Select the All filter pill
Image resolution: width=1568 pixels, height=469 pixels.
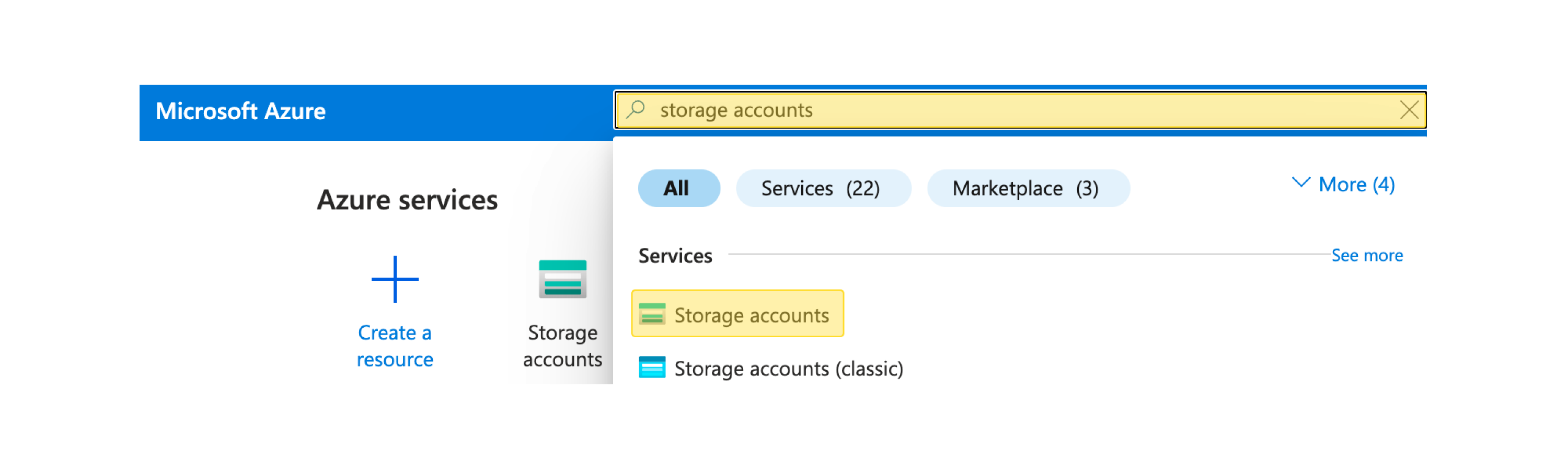click(679, 188)
